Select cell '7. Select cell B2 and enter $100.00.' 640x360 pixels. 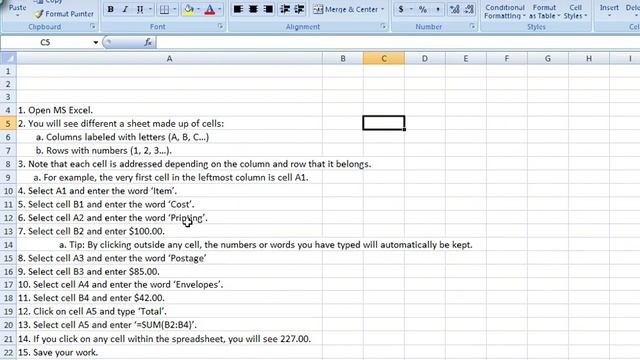[169, 231]
